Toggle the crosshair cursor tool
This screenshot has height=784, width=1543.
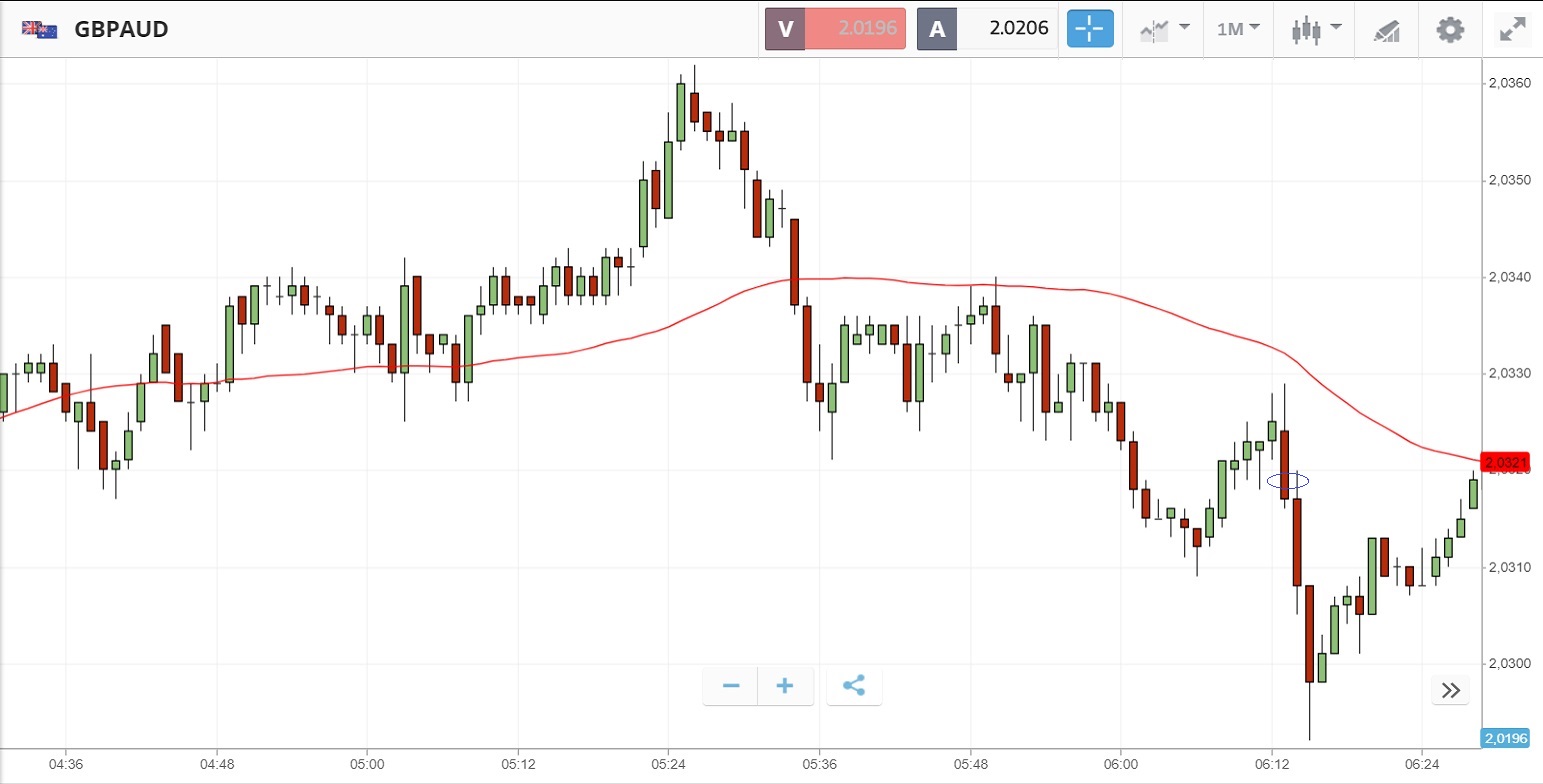pos(1089,29)
